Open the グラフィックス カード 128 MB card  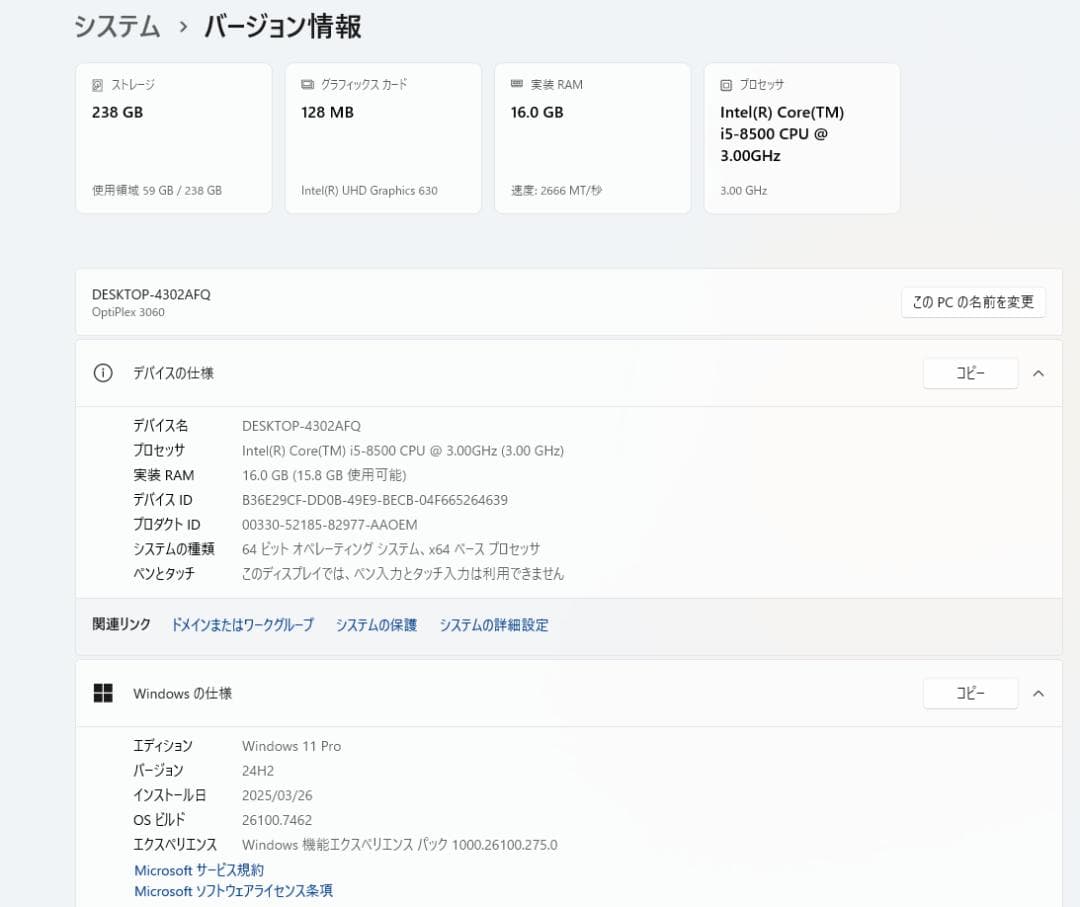383,138
